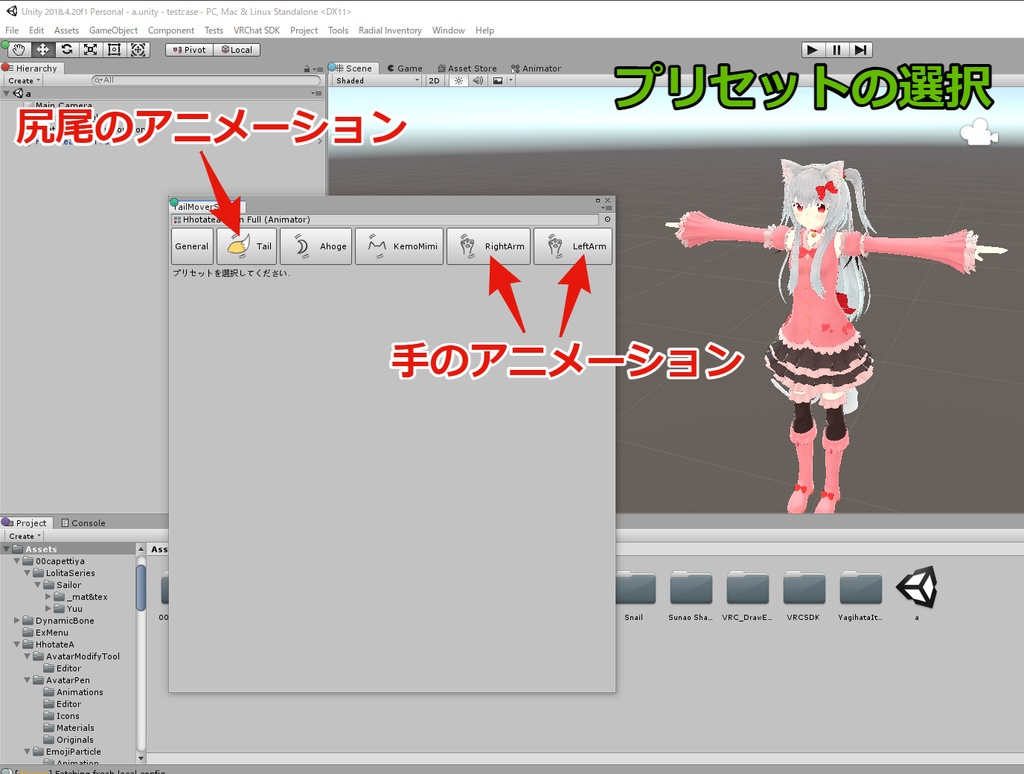
Task: Switch to the Game tab
Action: click(403, 68)
